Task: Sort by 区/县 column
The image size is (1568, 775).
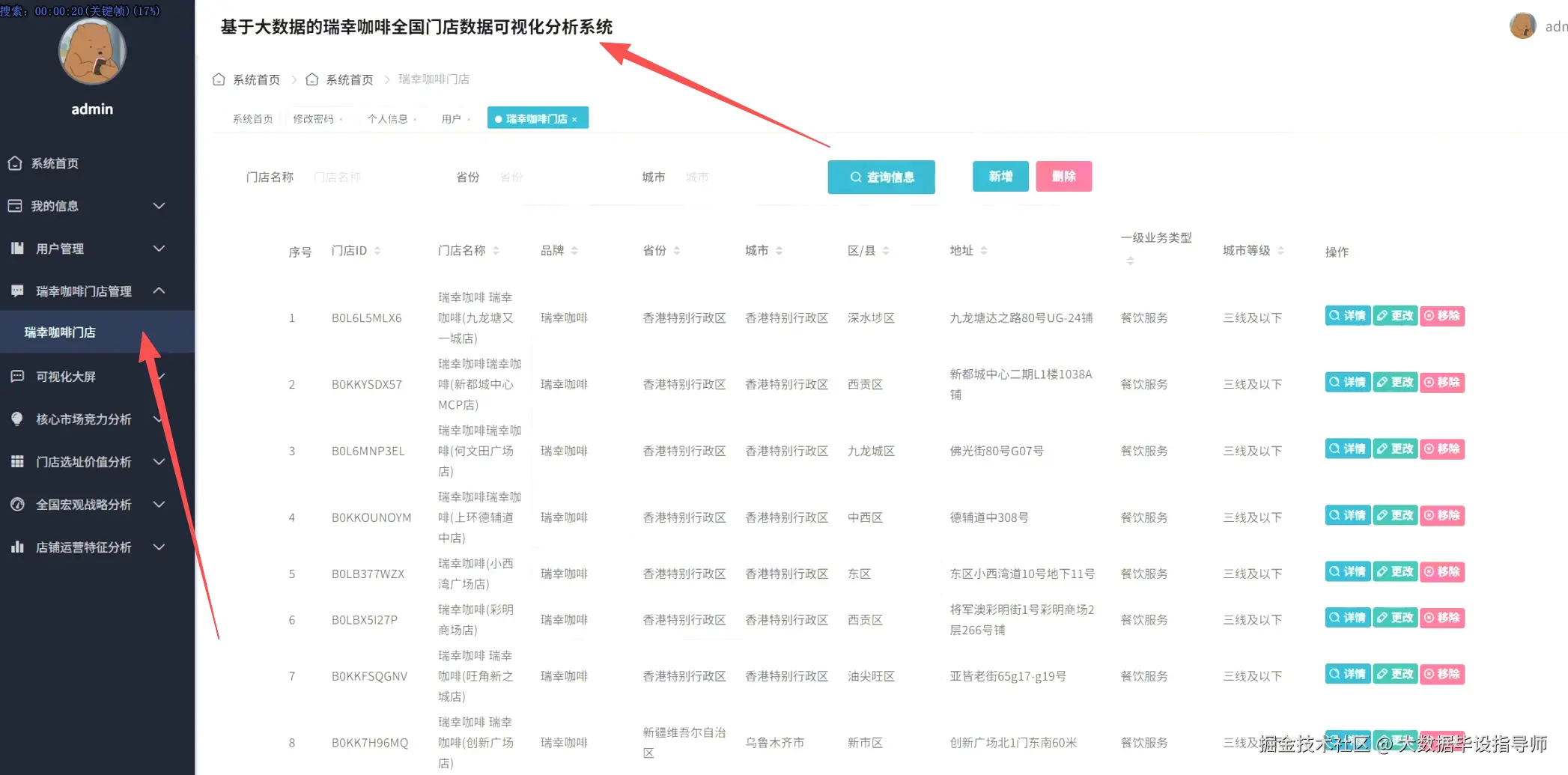Action: (x=886, y=251)
